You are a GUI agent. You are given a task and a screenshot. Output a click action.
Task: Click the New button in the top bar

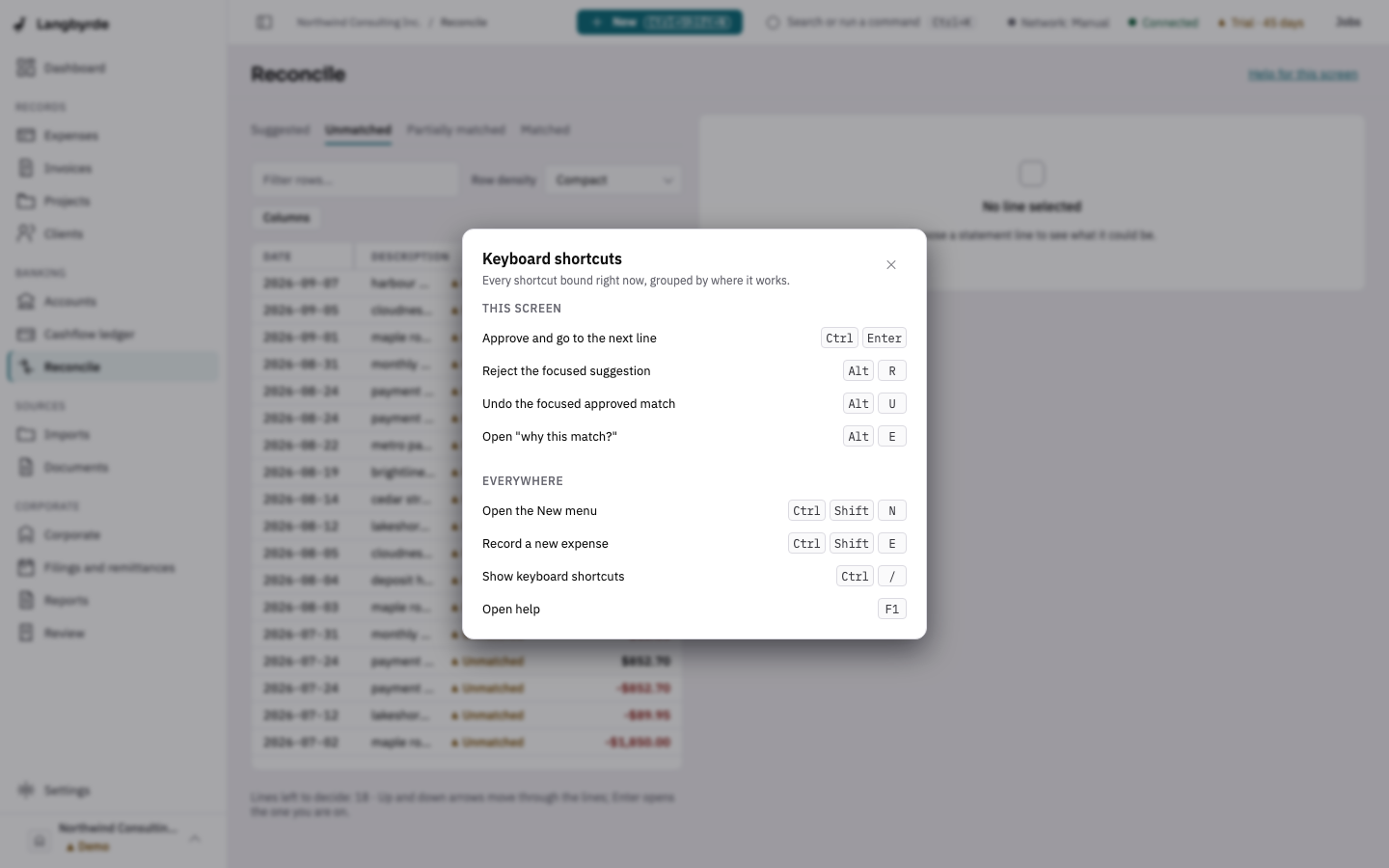click(x=660, y=21)
